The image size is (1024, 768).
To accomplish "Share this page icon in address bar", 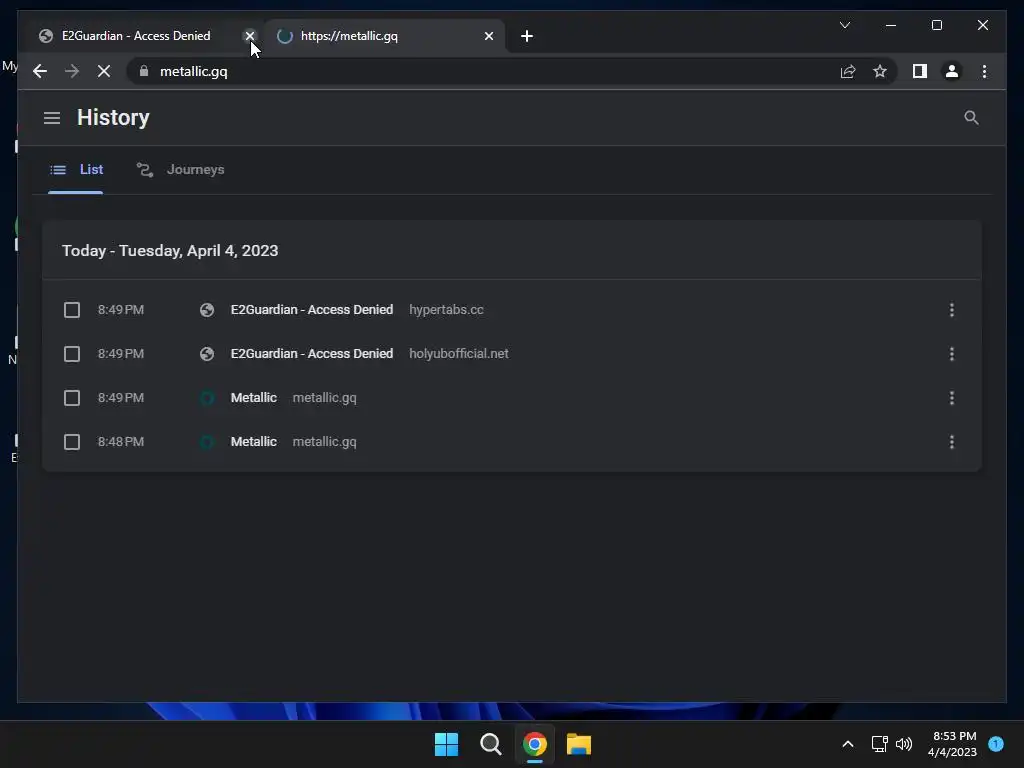I will pos(848,71).
